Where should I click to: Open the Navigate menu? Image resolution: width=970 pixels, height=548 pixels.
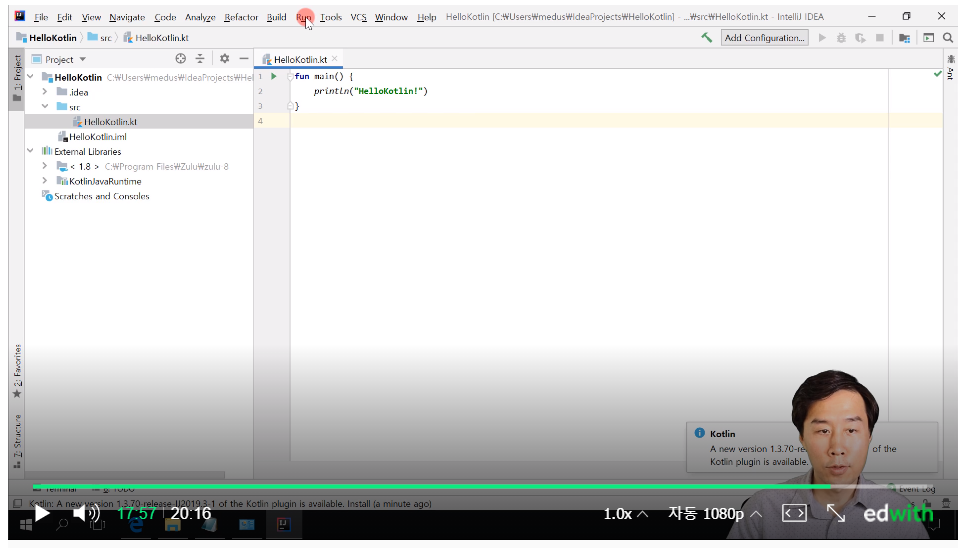pos(127,17)
